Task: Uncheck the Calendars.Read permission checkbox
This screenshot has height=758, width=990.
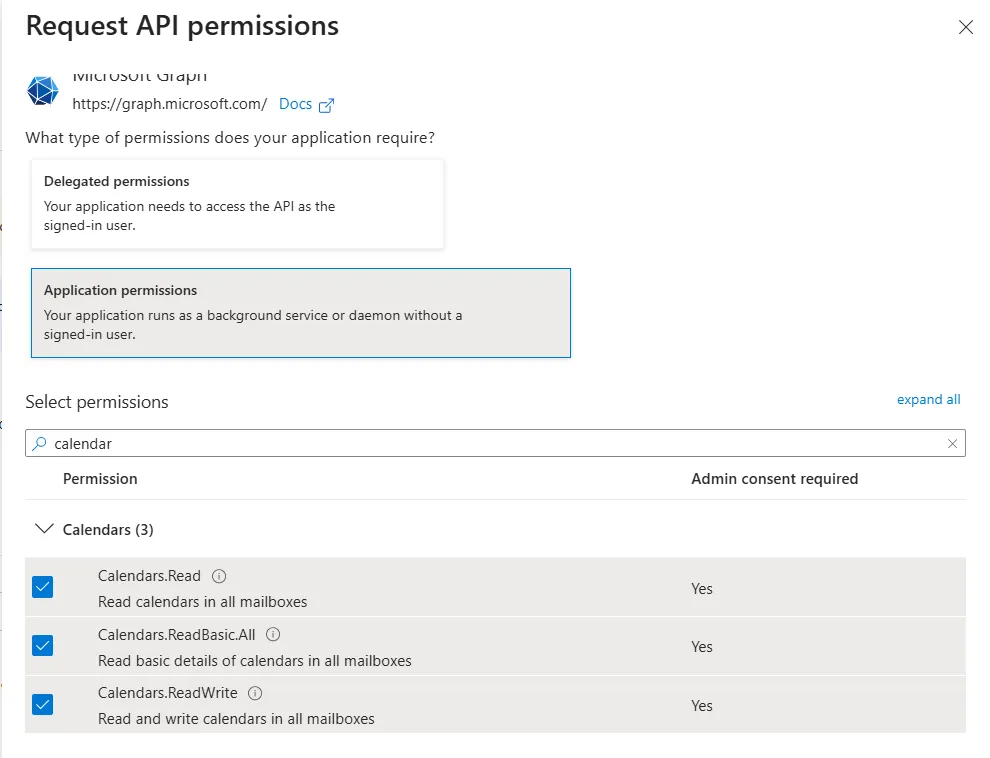Action: pos(42,587)
